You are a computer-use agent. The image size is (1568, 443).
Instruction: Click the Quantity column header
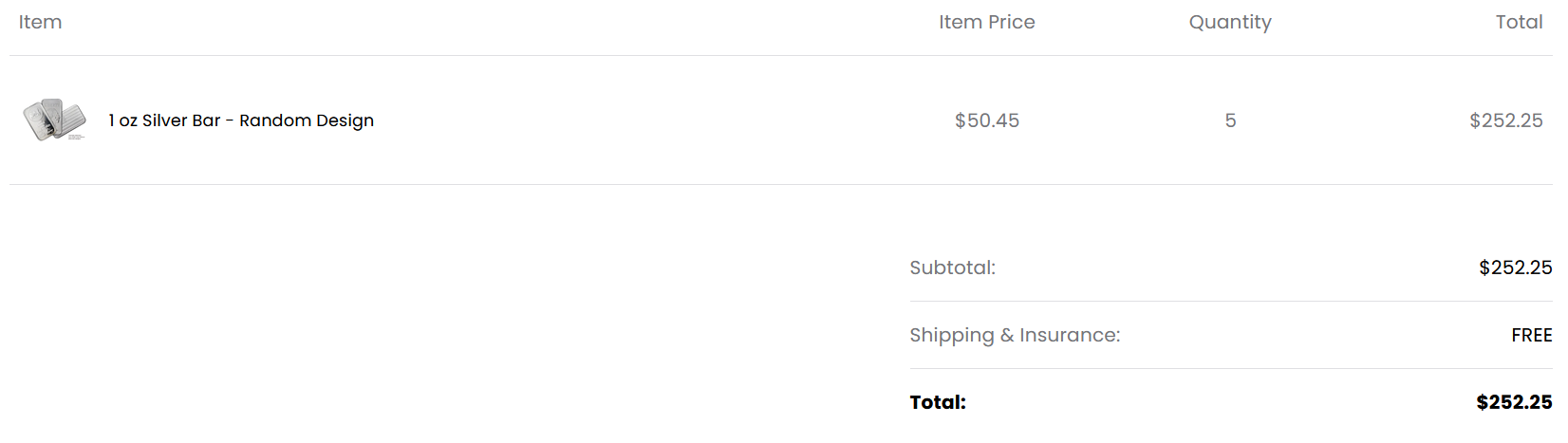point(1229,22)
